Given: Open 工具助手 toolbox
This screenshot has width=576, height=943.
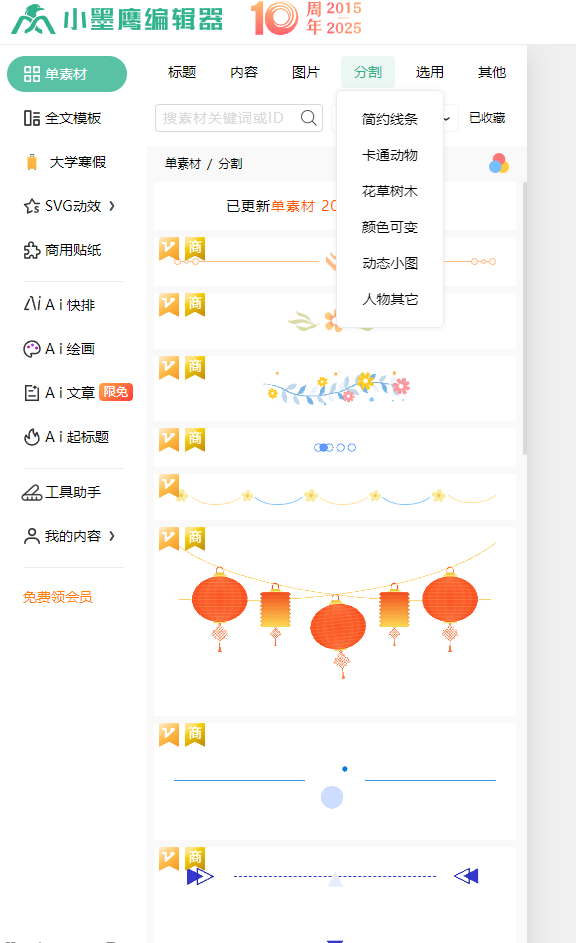Looking at the screenshot, I should (61, 492).
